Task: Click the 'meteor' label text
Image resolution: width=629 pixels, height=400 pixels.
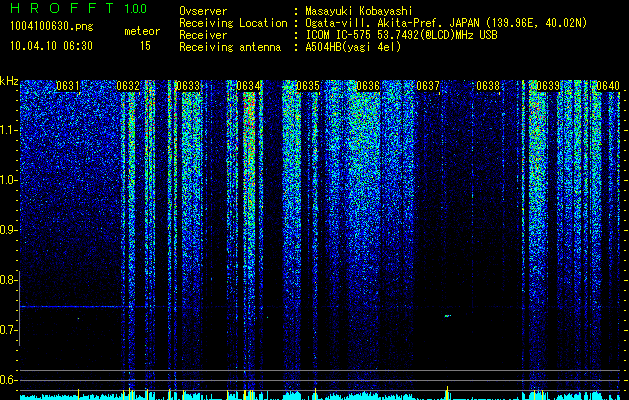Action: click(x=142, y=31)
